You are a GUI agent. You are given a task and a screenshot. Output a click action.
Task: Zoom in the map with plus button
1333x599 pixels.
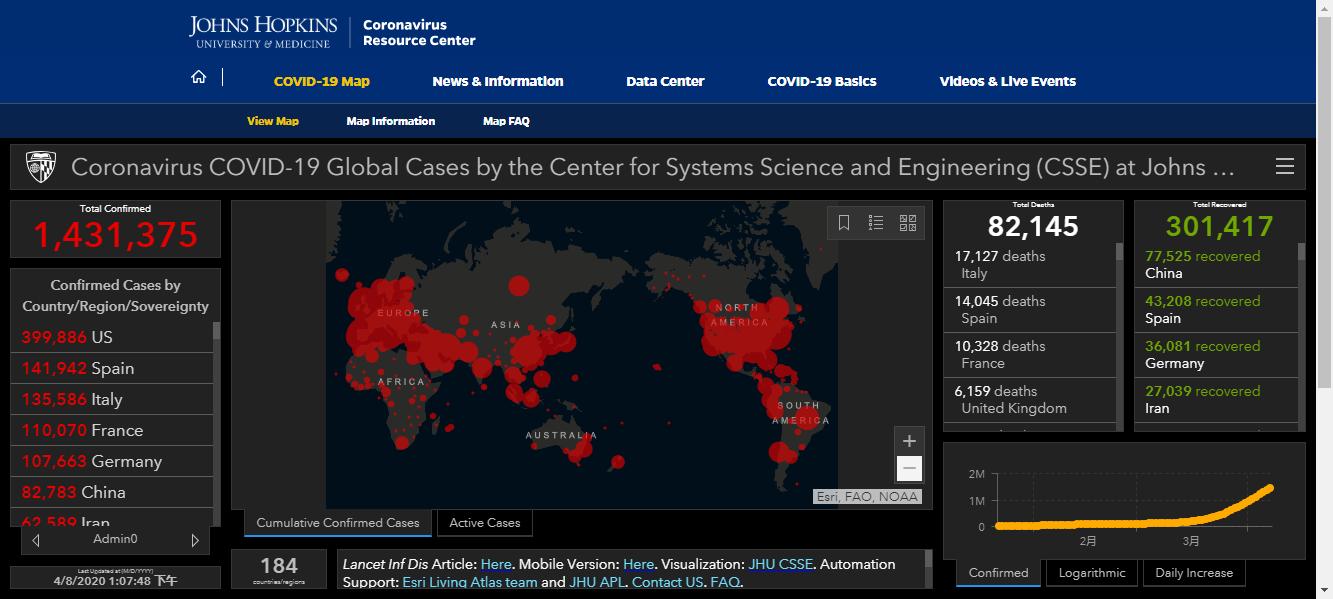(x=909, y=440)
